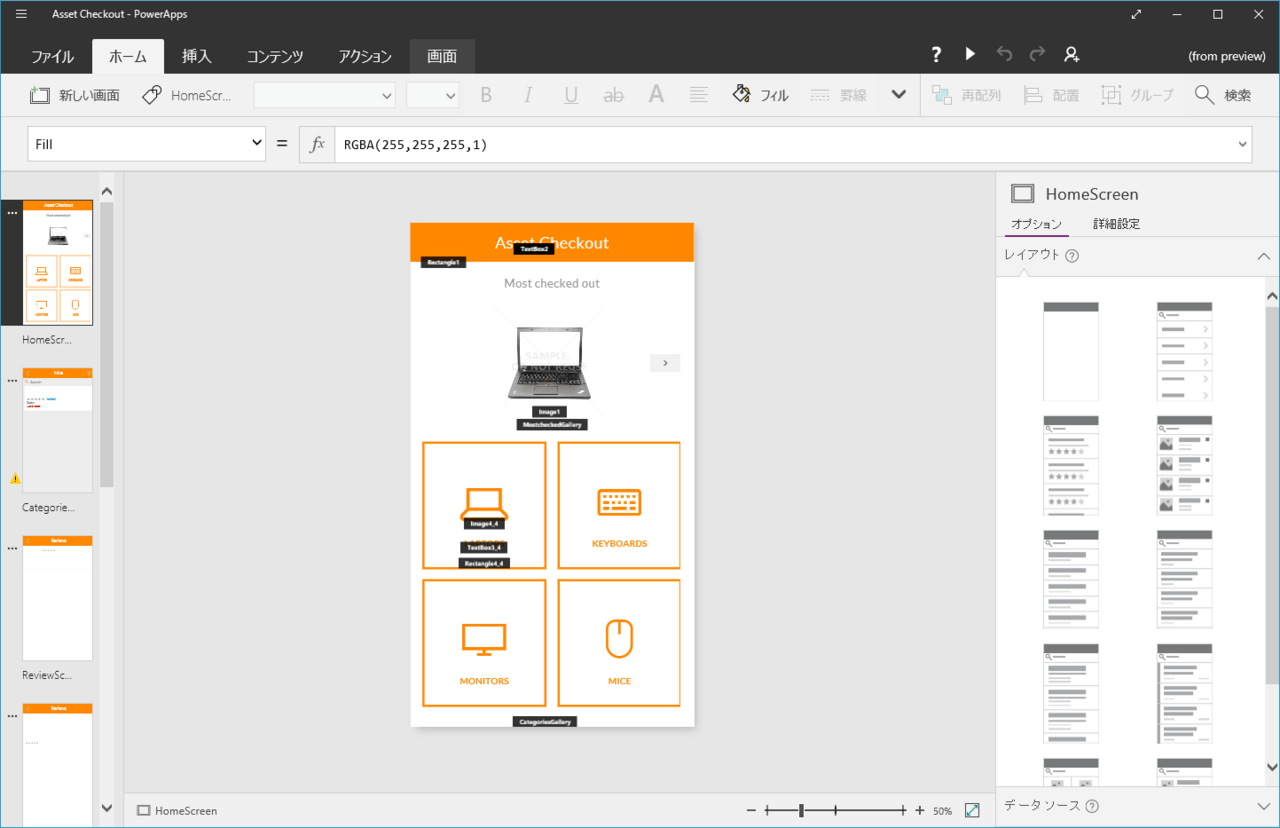Toggle strikethrough formatting
The height and width of the screenshot is (828, 1280).
pos(614,95)
